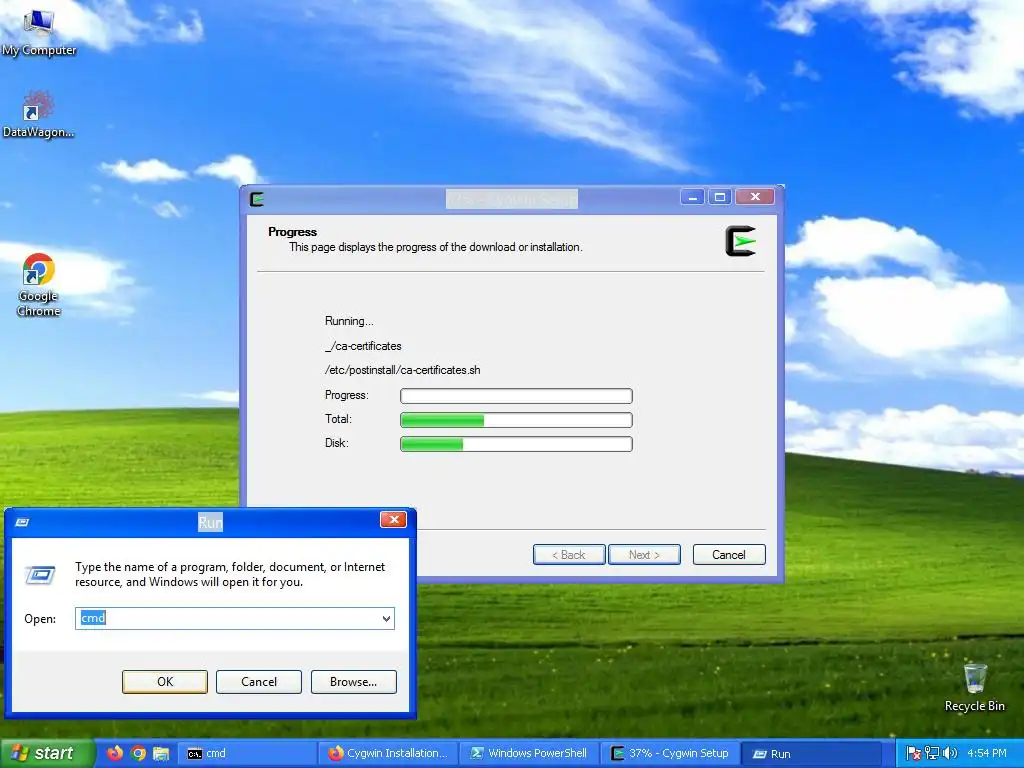Click the Run dialog title bar icon

(x=22, y=522)
